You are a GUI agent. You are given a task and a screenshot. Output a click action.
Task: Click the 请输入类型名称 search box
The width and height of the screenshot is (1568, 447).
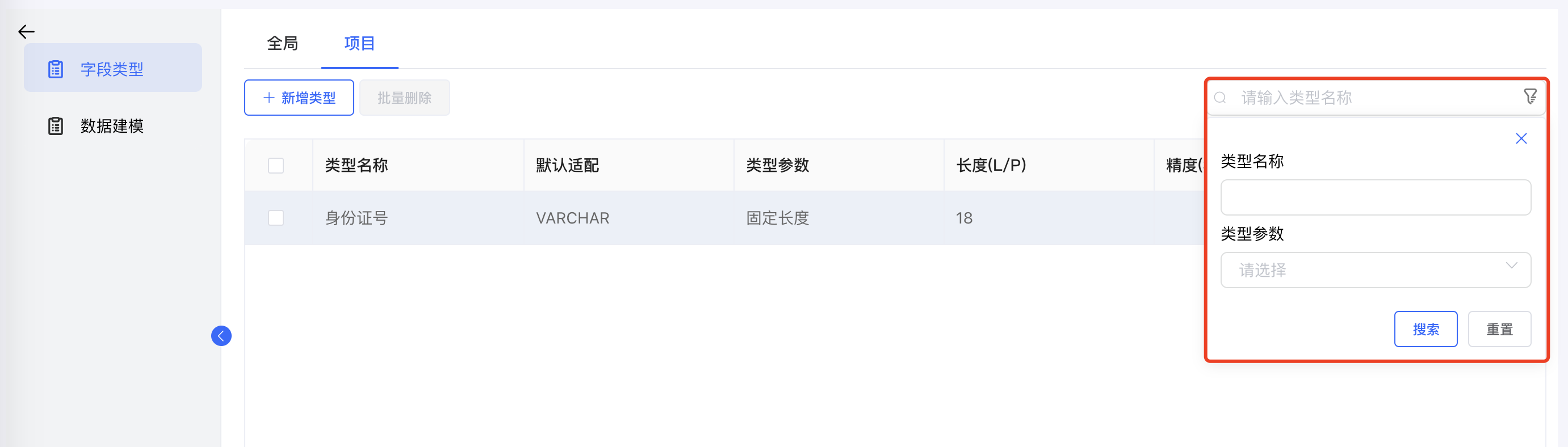(1376, 98)
